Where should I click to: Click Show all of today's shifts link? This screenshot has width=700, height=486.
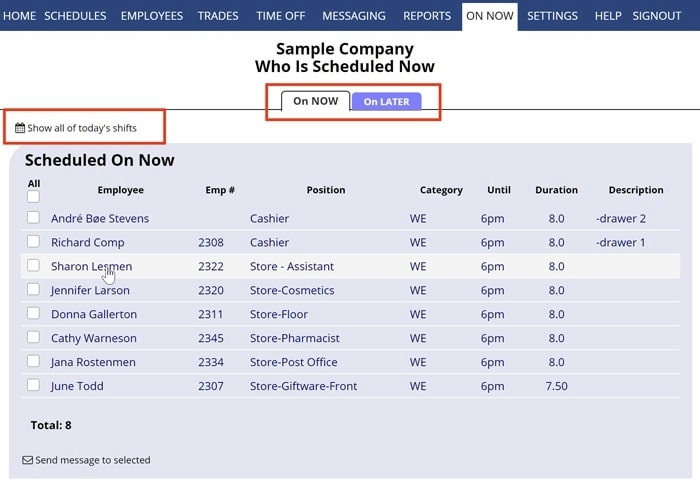[x=82, y=128]
